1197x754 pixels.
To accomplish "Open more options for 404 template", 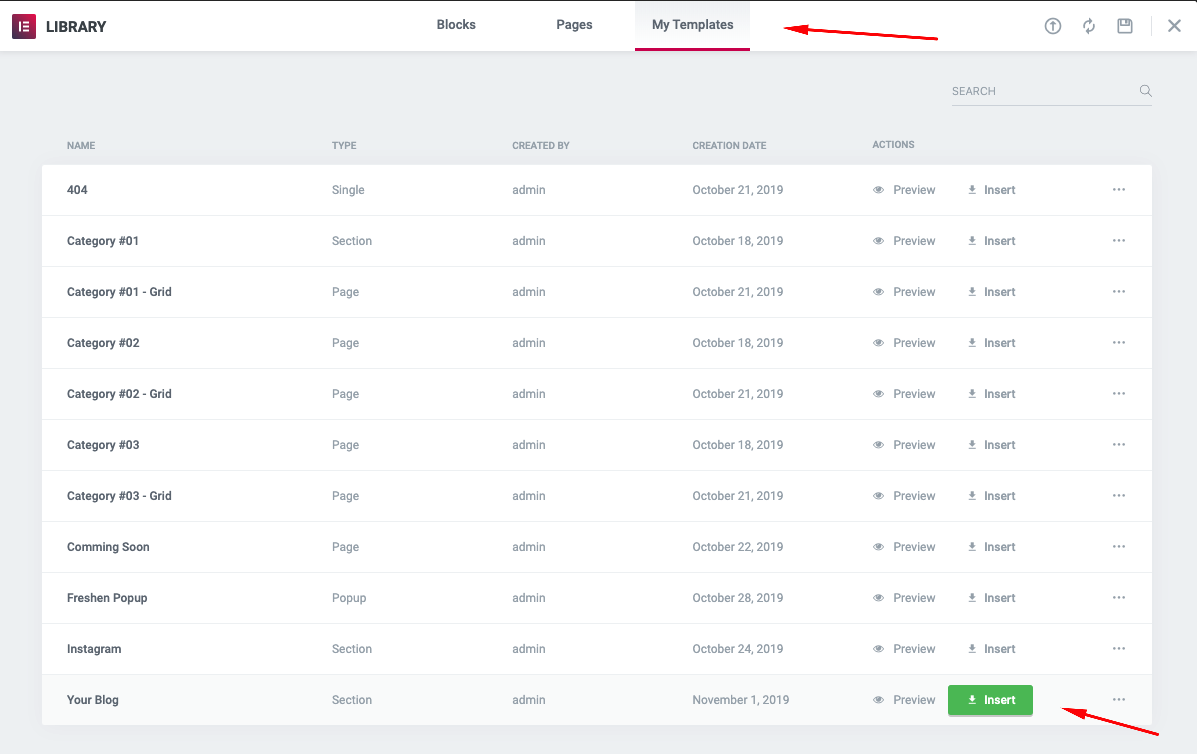I will click(1118, 190).
